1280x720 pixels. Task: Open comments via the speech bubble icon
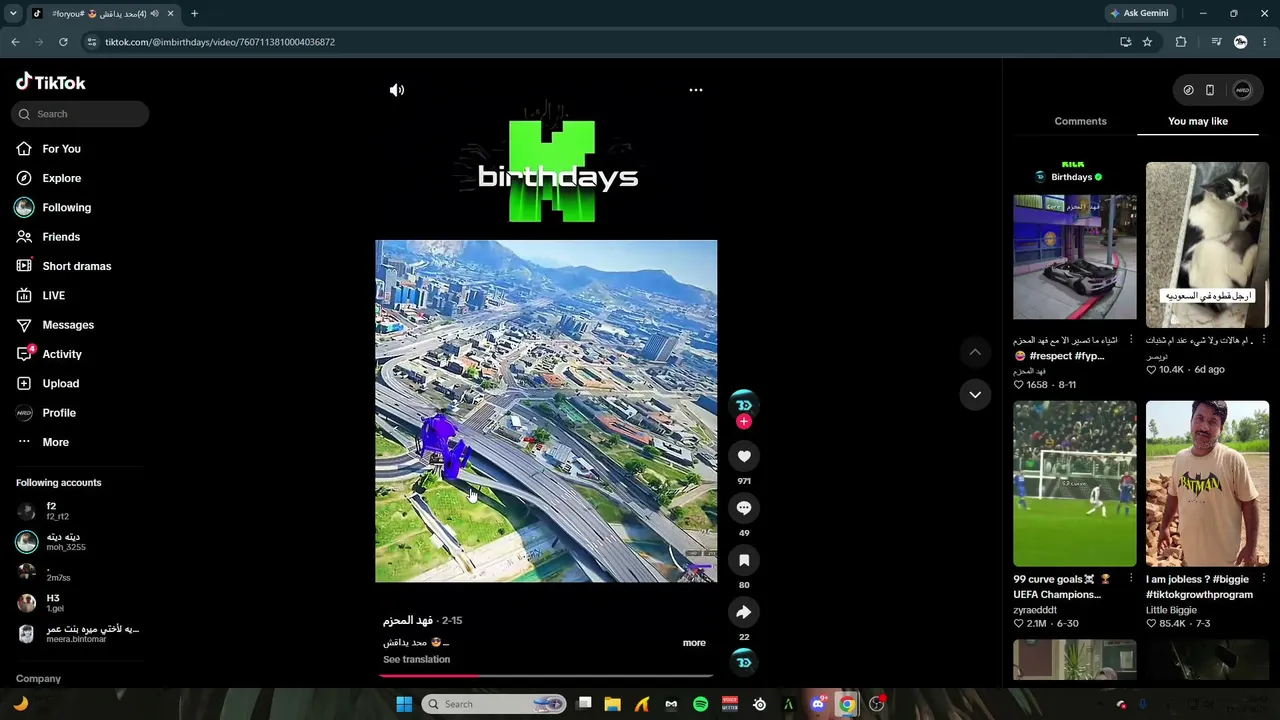tap(744, 508)
